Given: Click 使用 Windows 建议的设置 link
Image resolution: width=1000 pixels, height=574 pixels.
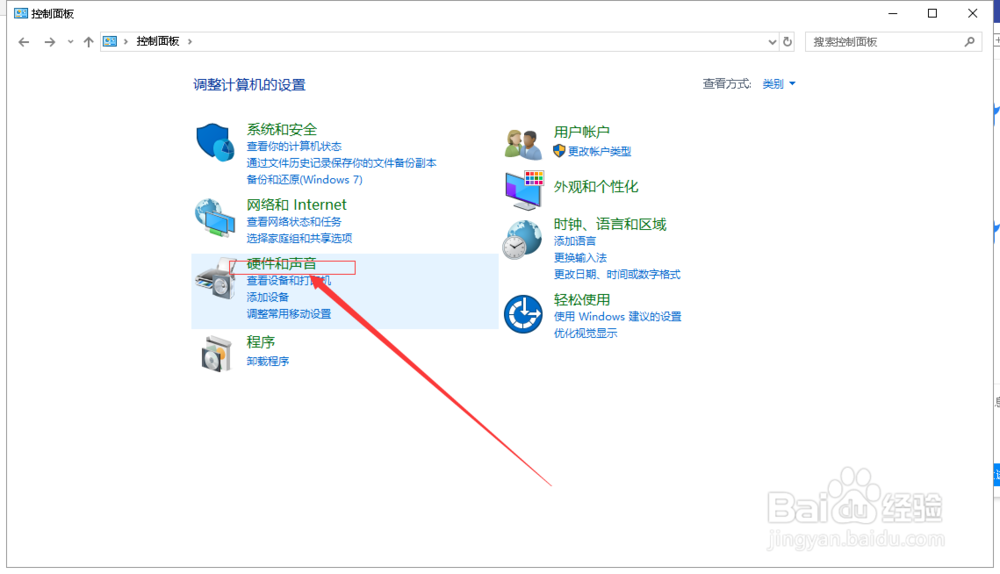Looking at the screenshot, I should coord(617,316).
